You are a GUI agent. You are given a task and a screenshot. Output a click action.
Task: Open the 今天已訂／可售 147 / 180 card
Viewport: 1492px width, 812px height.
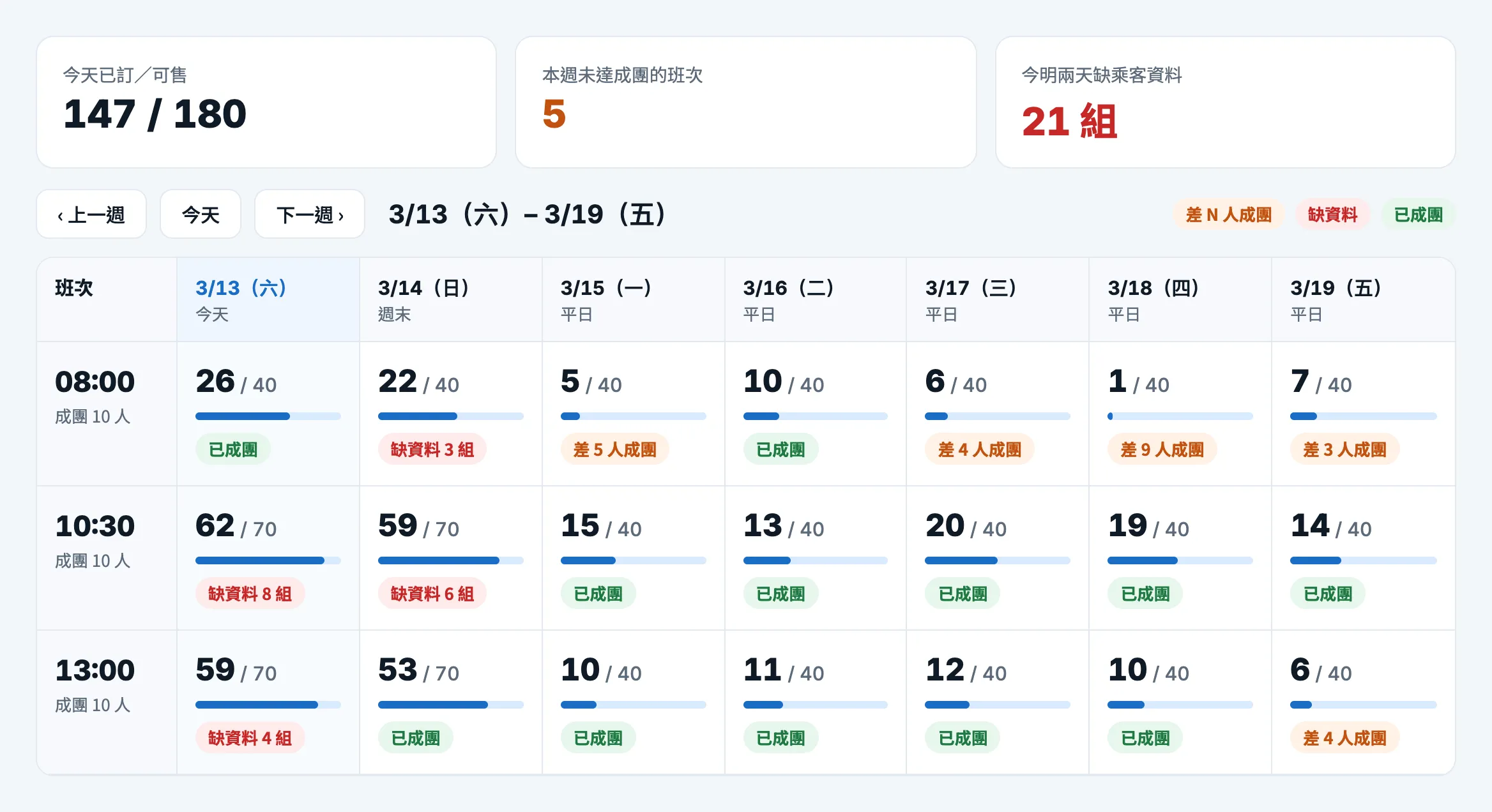click(x=266, y=102)
